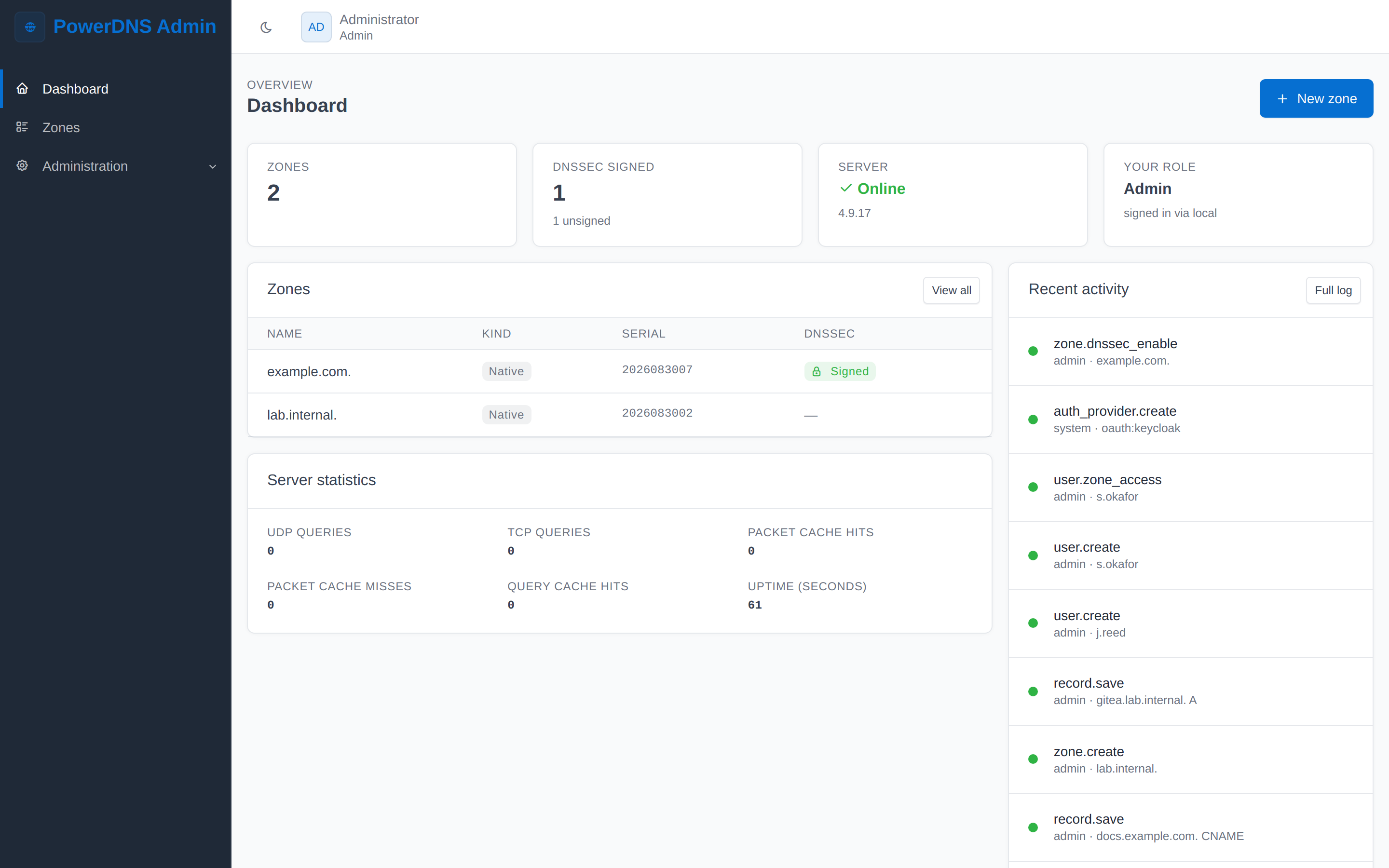This screenshot has width=1389, height=868.
Task: Click the lock icon in Signed badge
Action: click(817, 371)
